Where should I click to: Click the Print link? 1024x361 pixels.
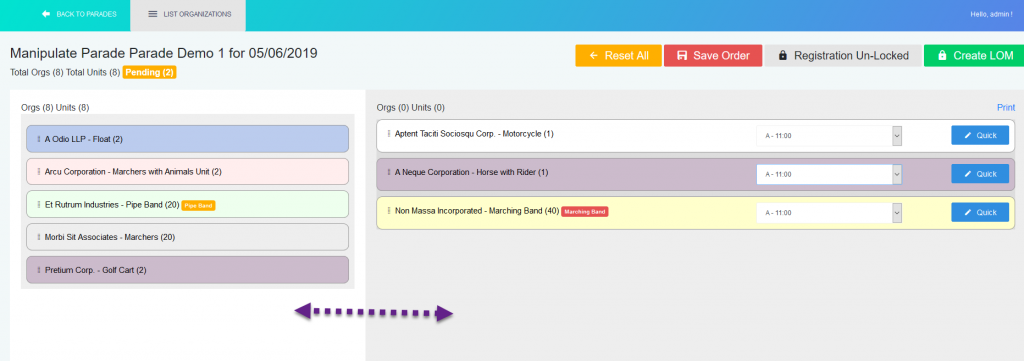pos(1006,107)
